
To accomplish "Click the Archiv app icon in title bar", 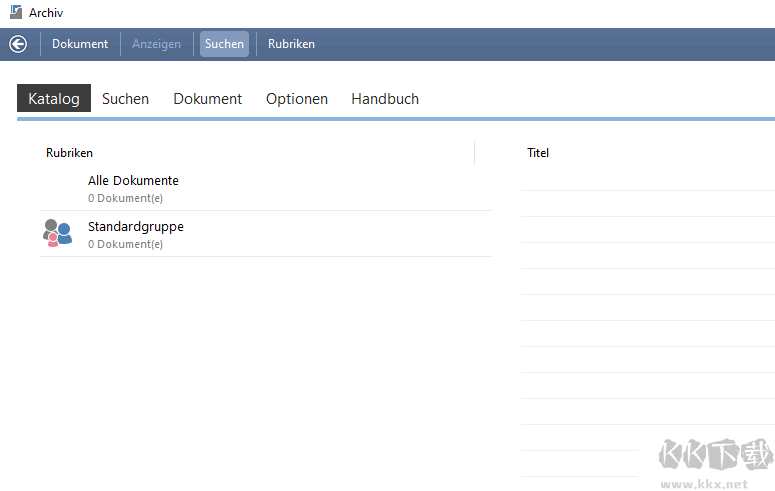I will point(16,12).
